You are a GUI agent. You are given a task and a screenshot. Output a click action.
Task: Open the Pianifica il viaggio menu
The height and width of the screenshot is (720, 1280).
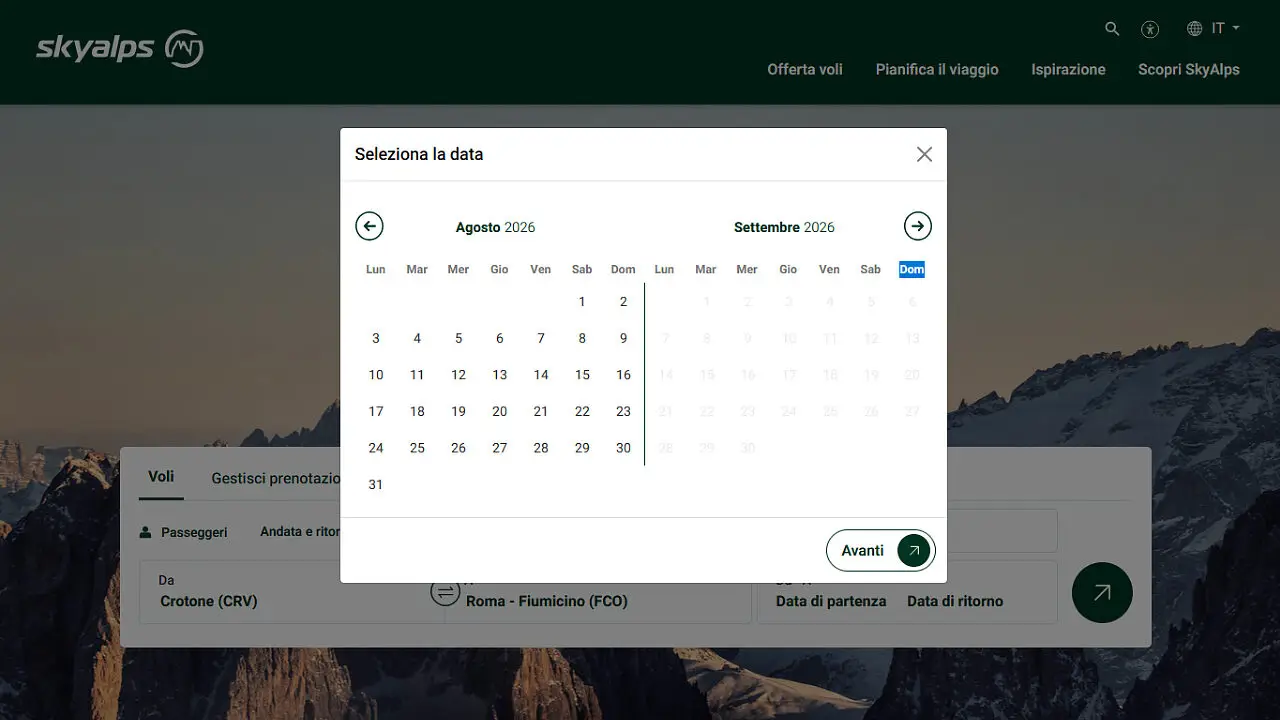937,69
